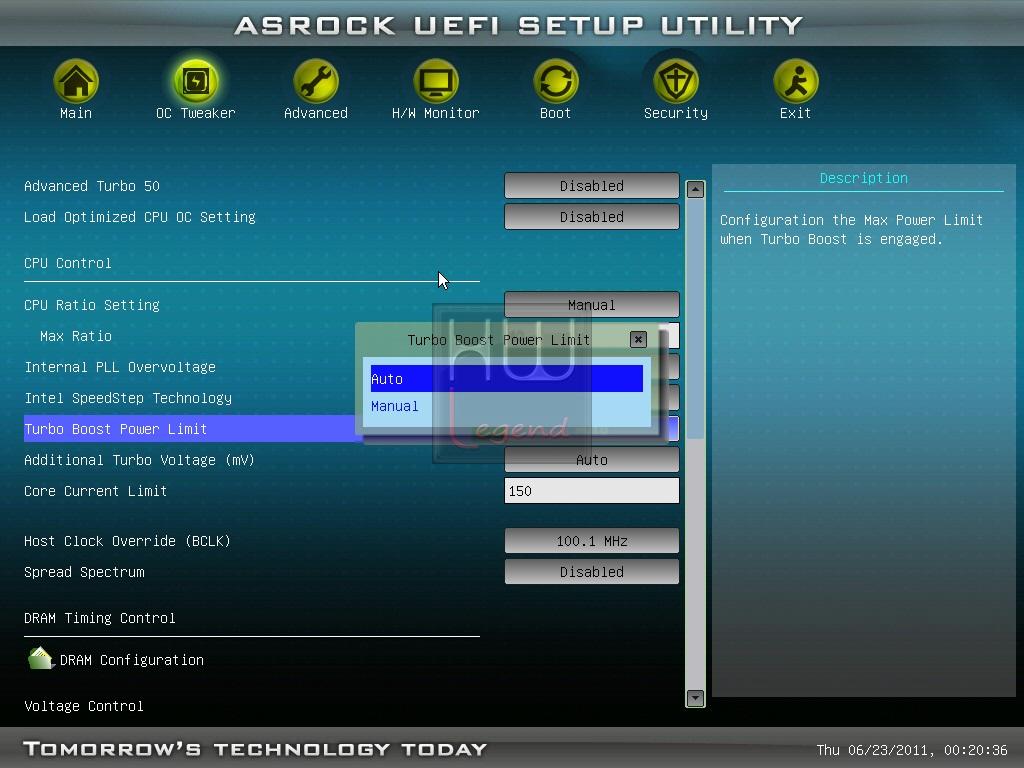Click the DRAM Timing Control heading
This screenshot has width=1024, height=768.
click(100, 618)
